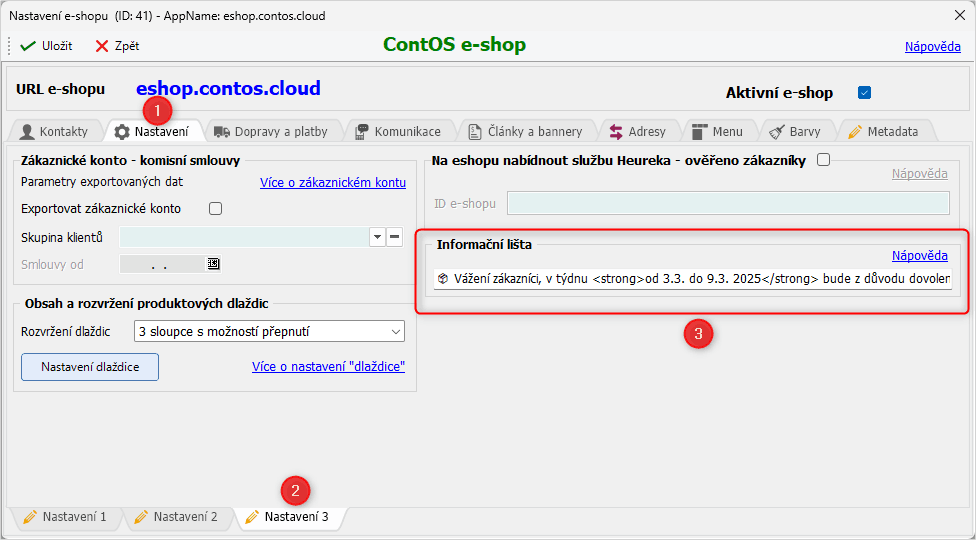Click the red Zpět X icon
976x540 pixels.
coord(101,46)
